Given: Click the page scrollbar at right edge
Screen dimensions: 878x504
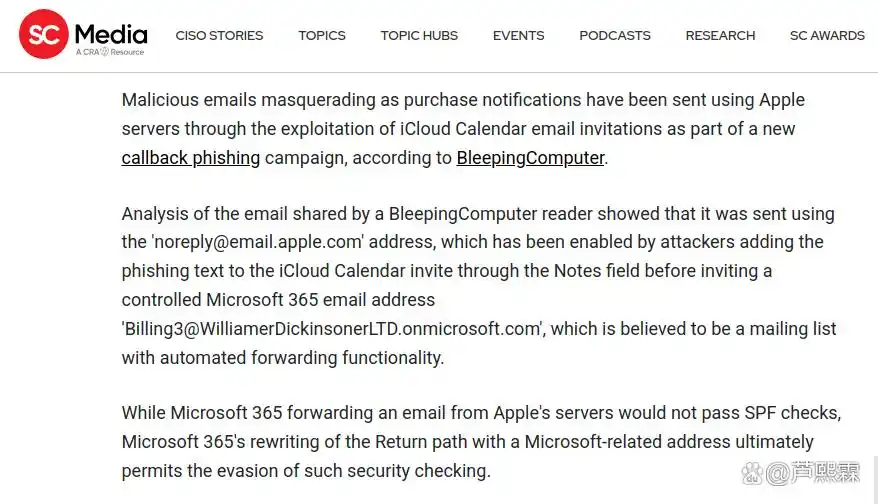Looking at the screenshot, I should tap(875, 480).
